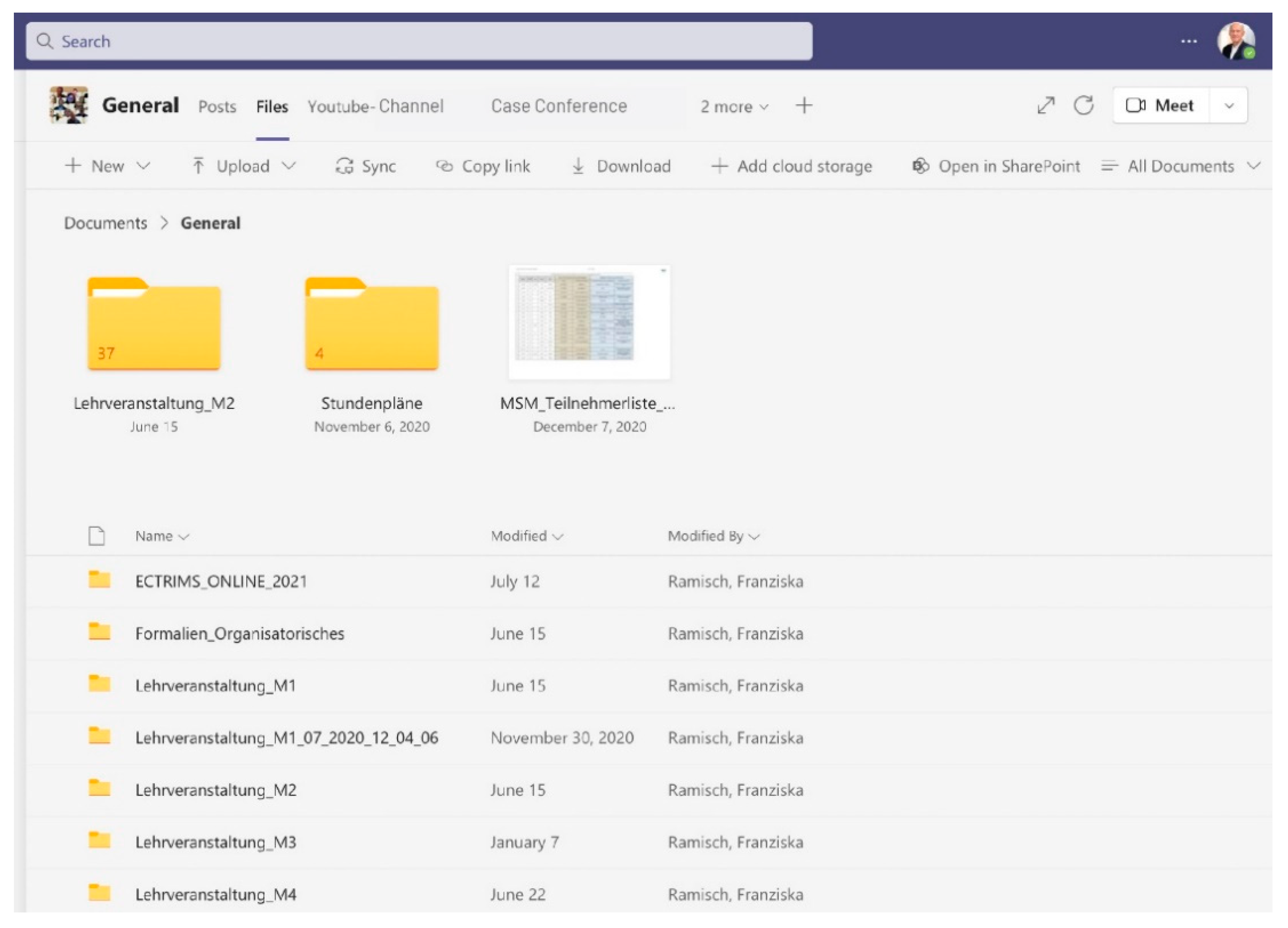The width and height of the screenshot is (1288, 928).
Task: Click the add tab plus icon
Action: click(804, 105)
